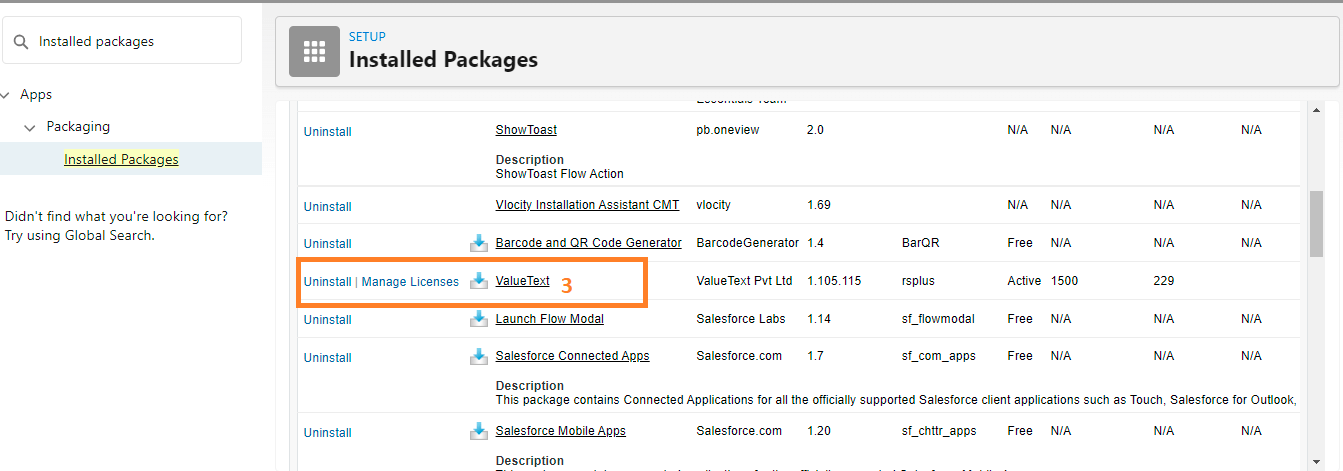The width and height of the screenshot is (1343, 471).
Task: Click namespace prefix rsplus
Action: [918, 281]
